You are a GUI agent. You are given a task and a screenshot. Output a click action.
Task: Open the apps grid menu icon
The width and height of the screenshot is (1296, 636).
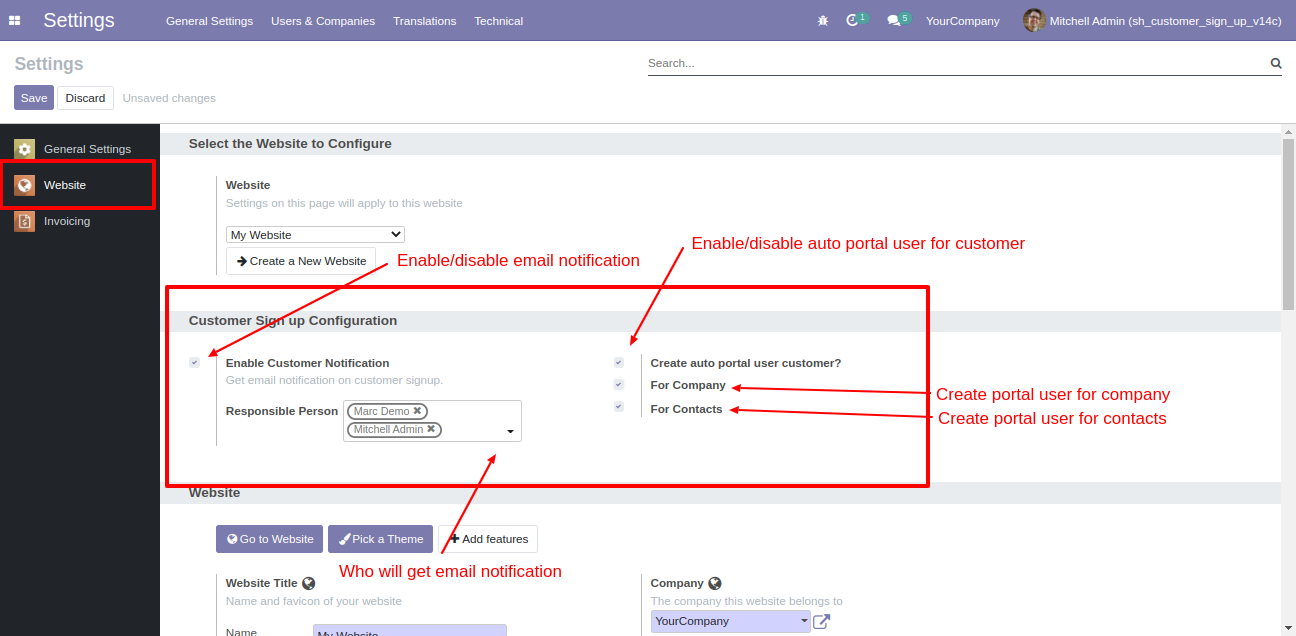(15, 20)
